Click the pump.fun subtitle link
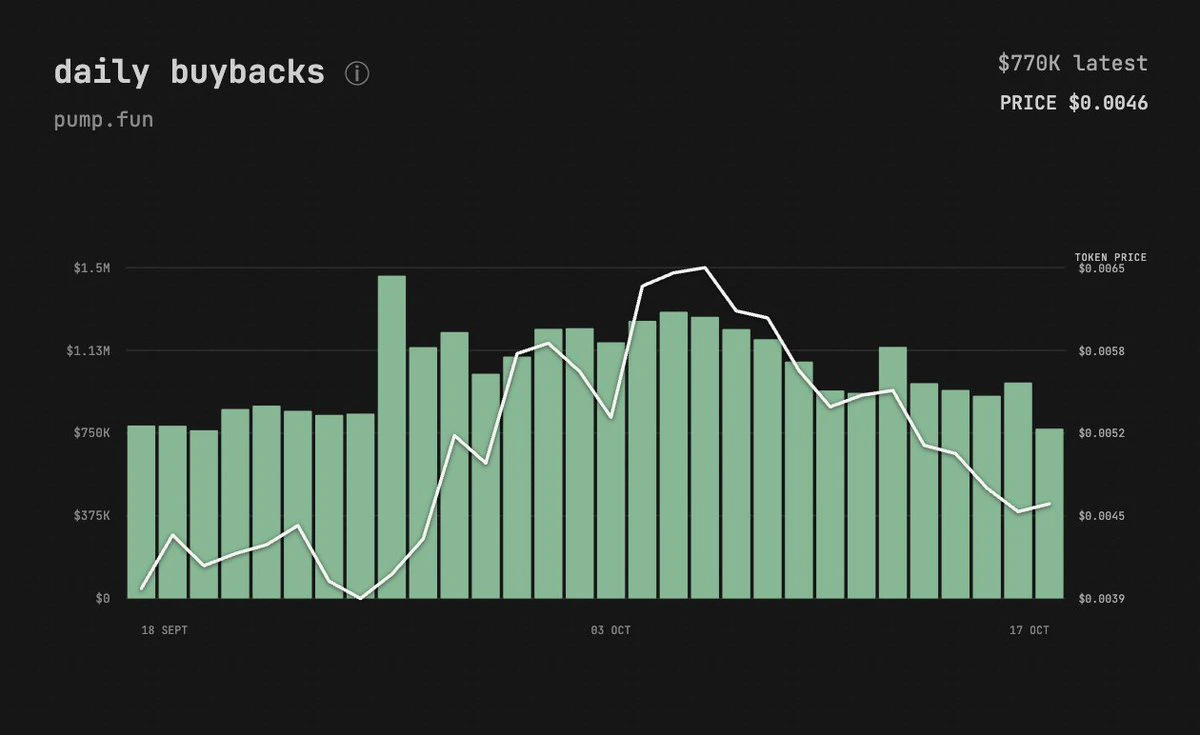 click(x=103, y=120)
